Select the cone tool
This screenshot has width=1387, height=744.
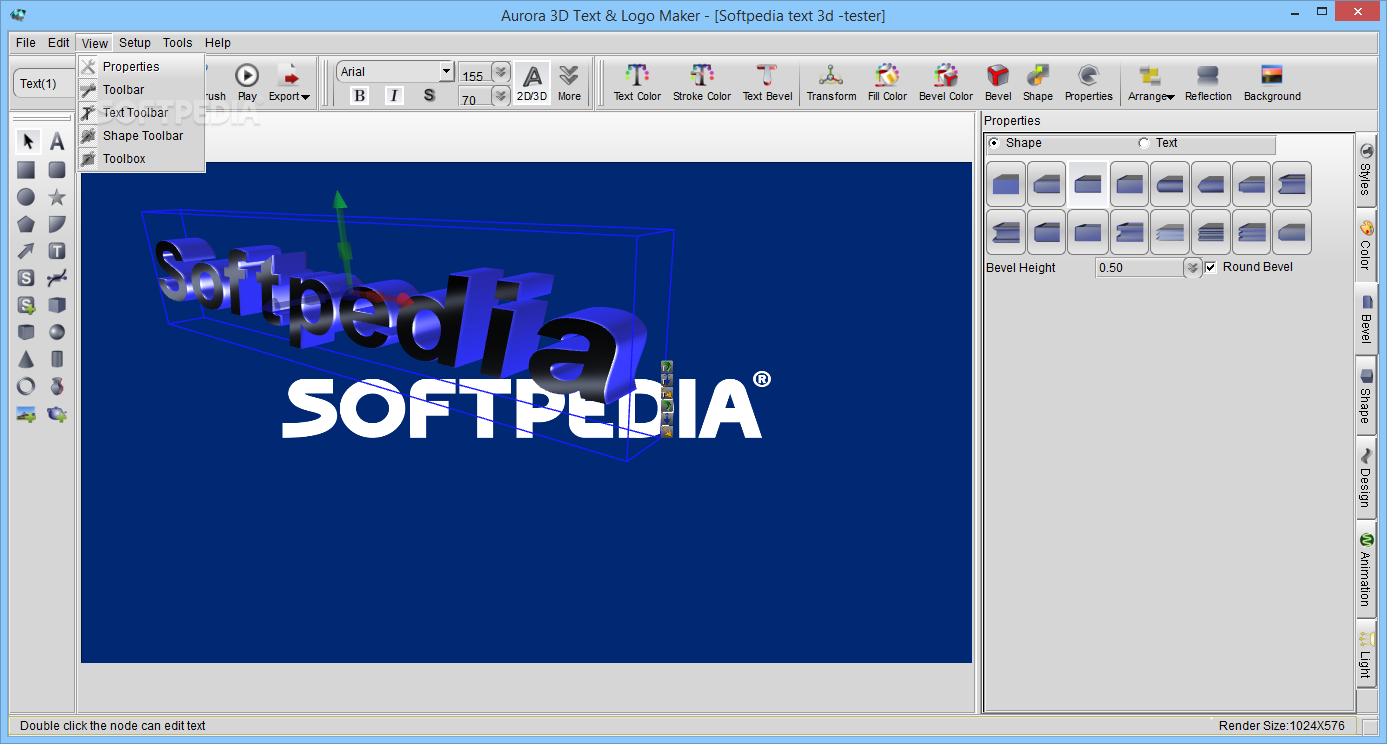pos(27,359)
